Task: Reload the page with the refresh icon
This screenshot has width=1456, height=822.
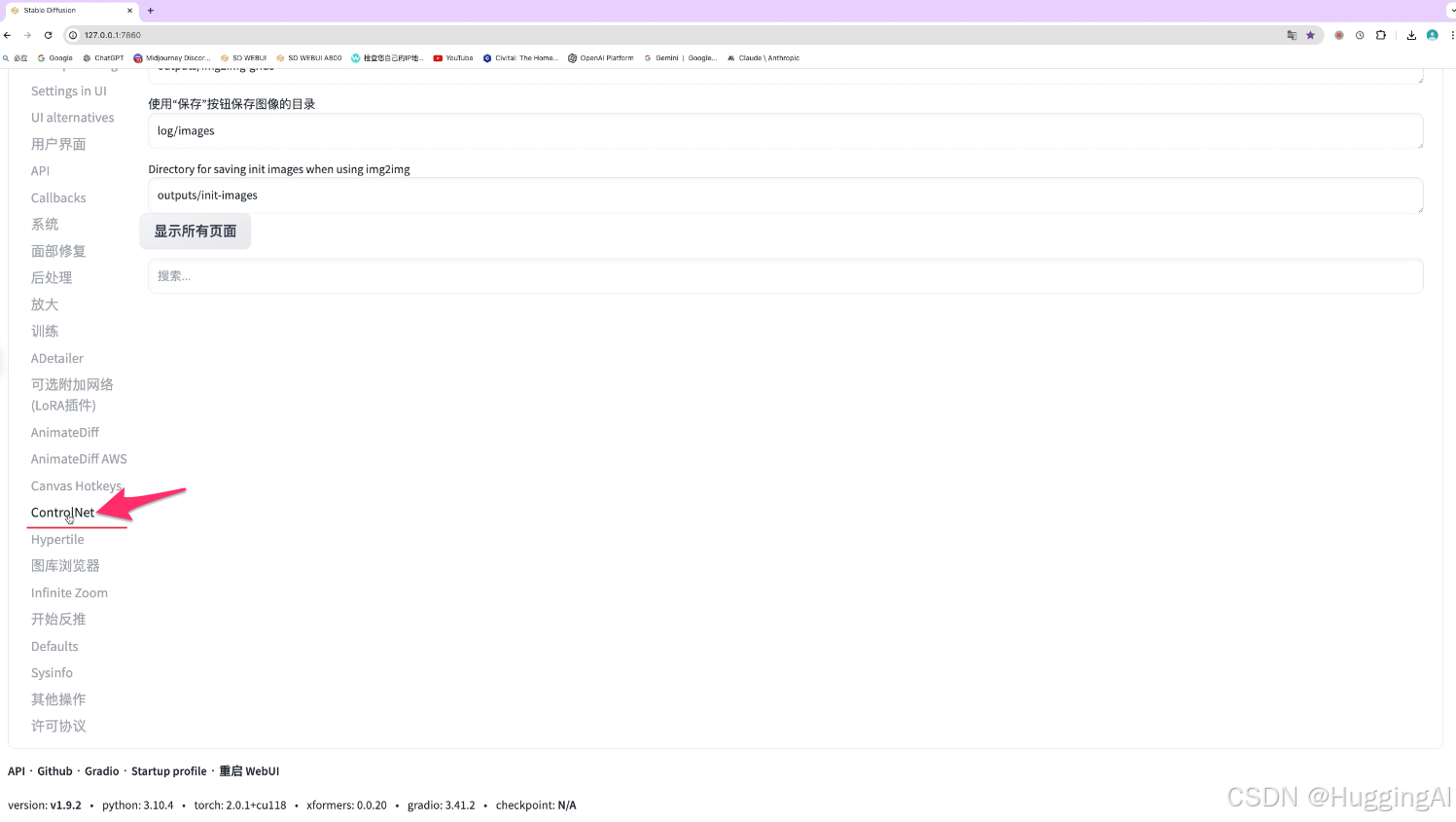Action: coord(48,35)
